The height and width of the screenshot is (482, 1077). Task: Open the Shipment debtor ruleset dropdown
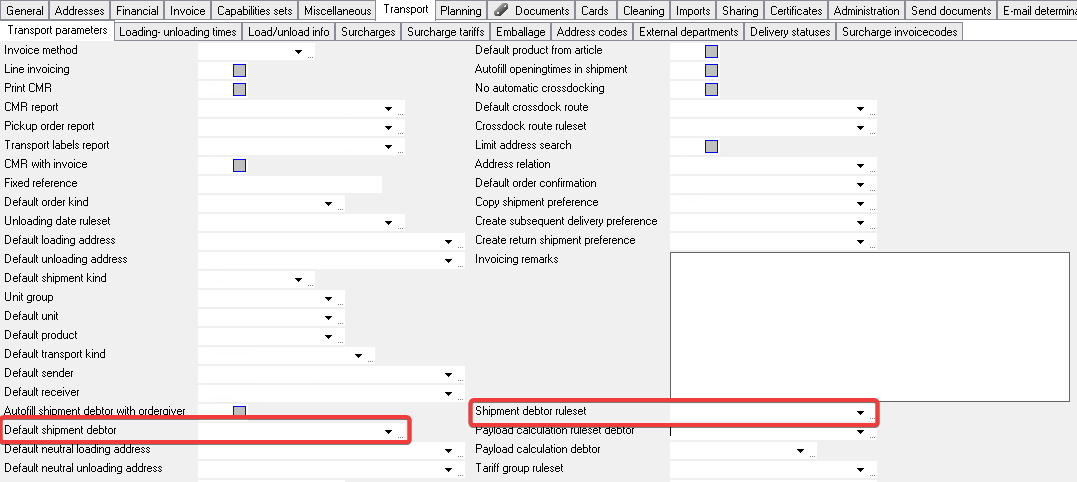(x=859, y=413)
